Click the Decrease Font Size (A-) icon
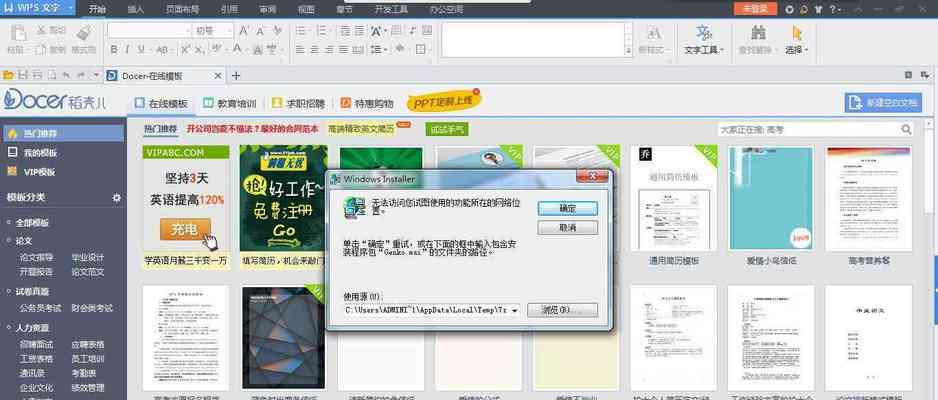 pos(260,31)
